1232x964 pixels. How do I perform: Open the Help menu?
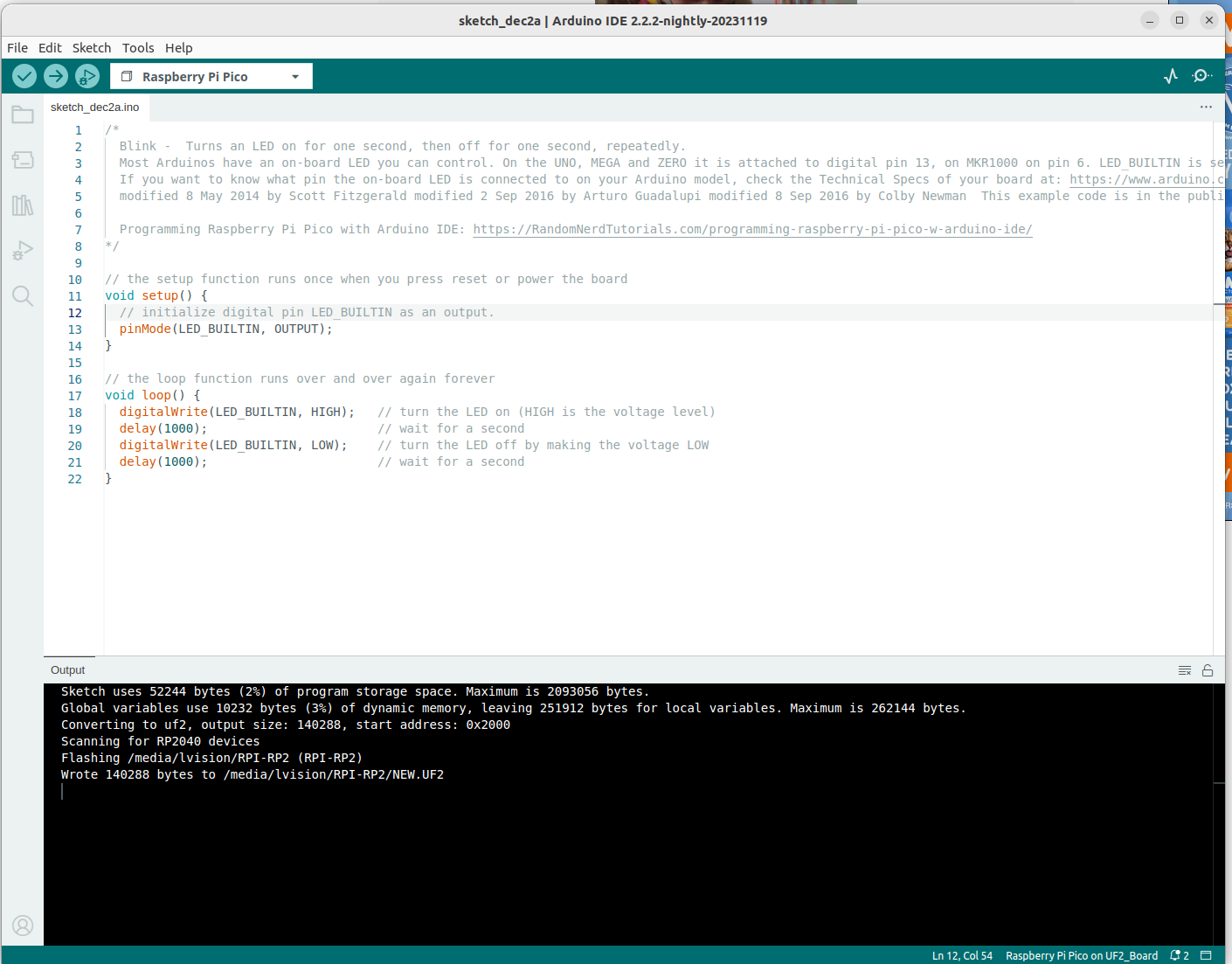point(179,48)
